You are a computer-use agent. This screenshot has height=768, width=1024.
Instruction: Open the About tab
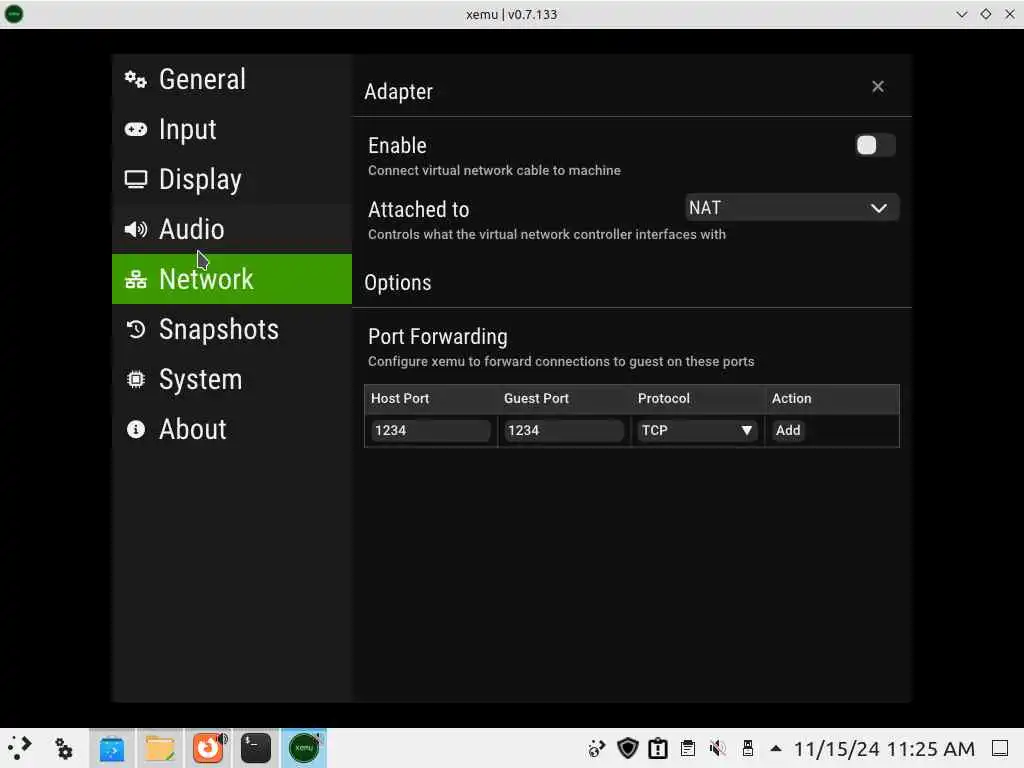(x=232, y=429)
